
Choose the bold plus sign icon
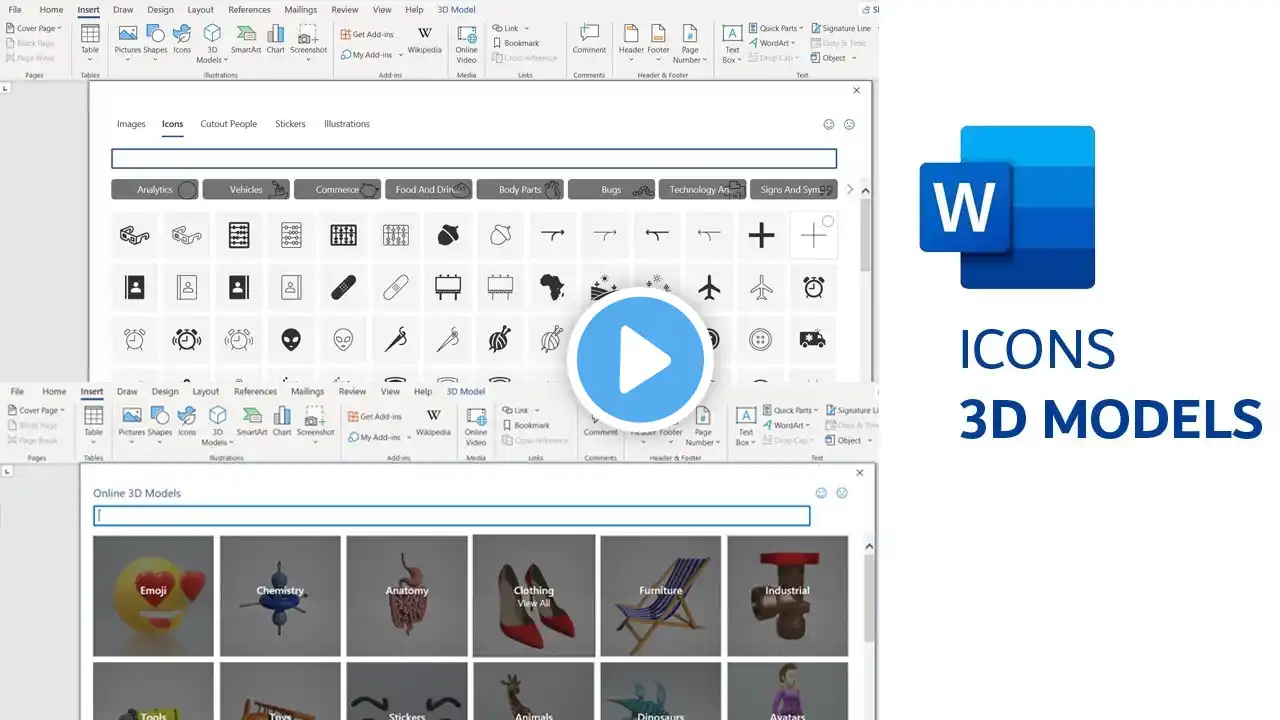(x=762, y=235)
